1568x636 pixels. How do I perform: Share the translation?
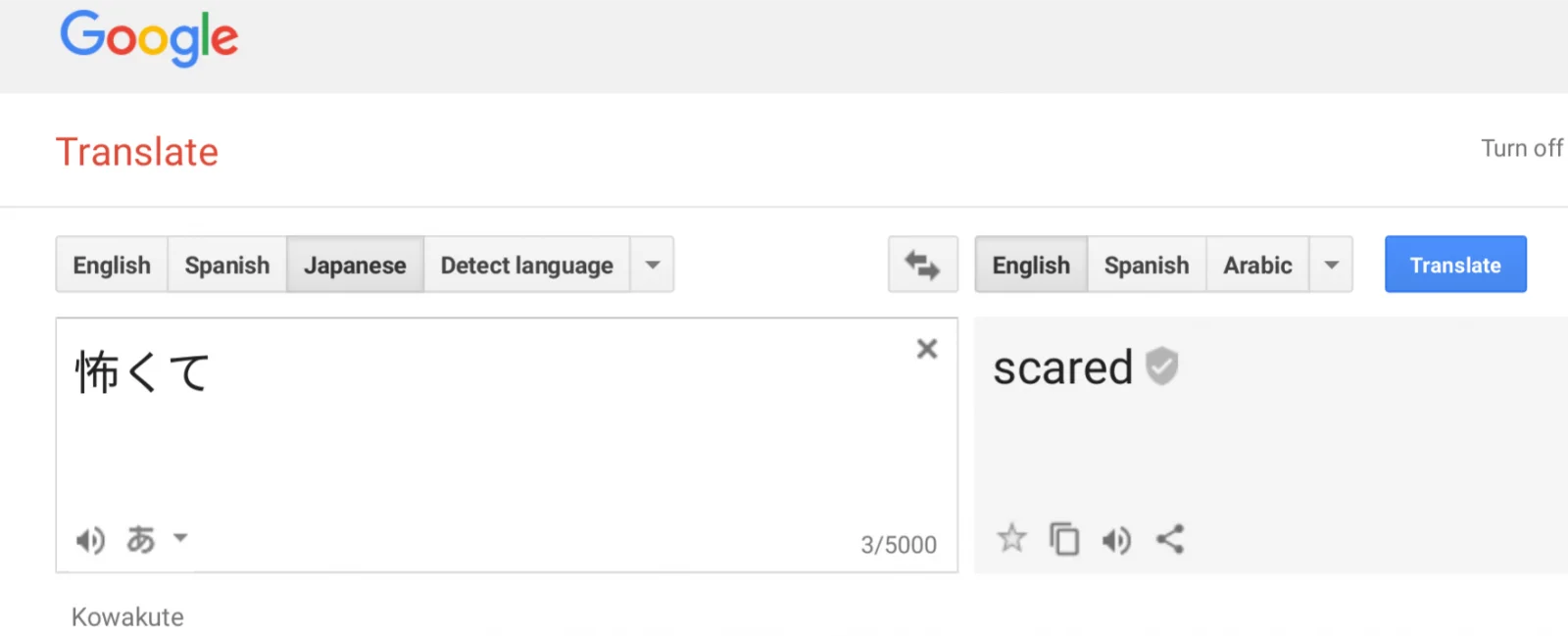point(1170,539)
